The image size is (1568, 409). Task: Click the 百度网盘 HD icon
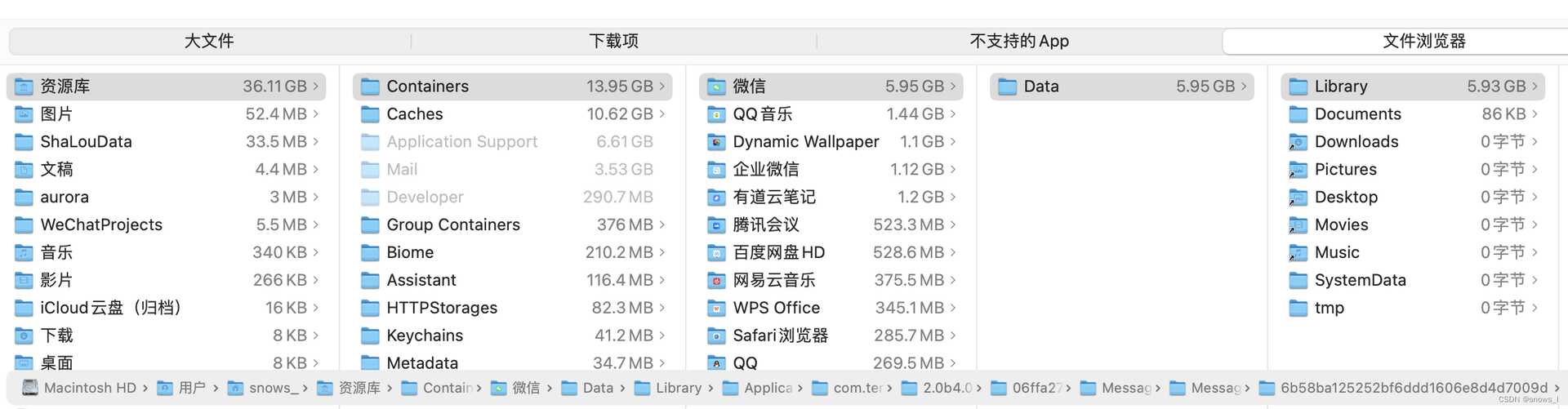716,253
